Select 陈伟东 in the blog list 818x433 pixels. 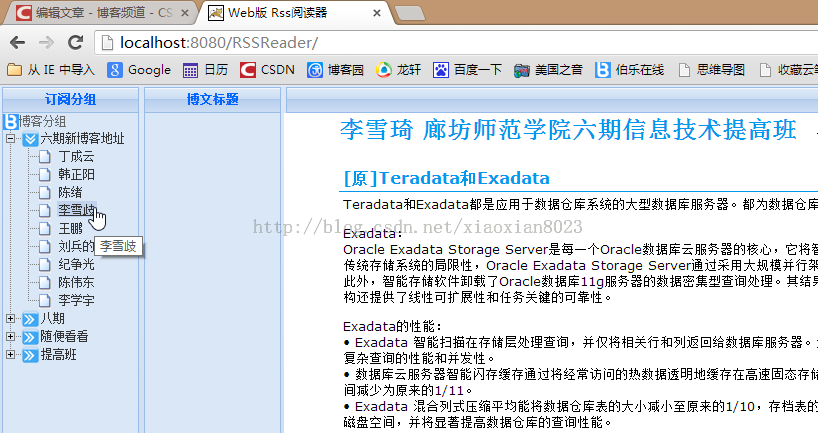[x=76, y=282]
